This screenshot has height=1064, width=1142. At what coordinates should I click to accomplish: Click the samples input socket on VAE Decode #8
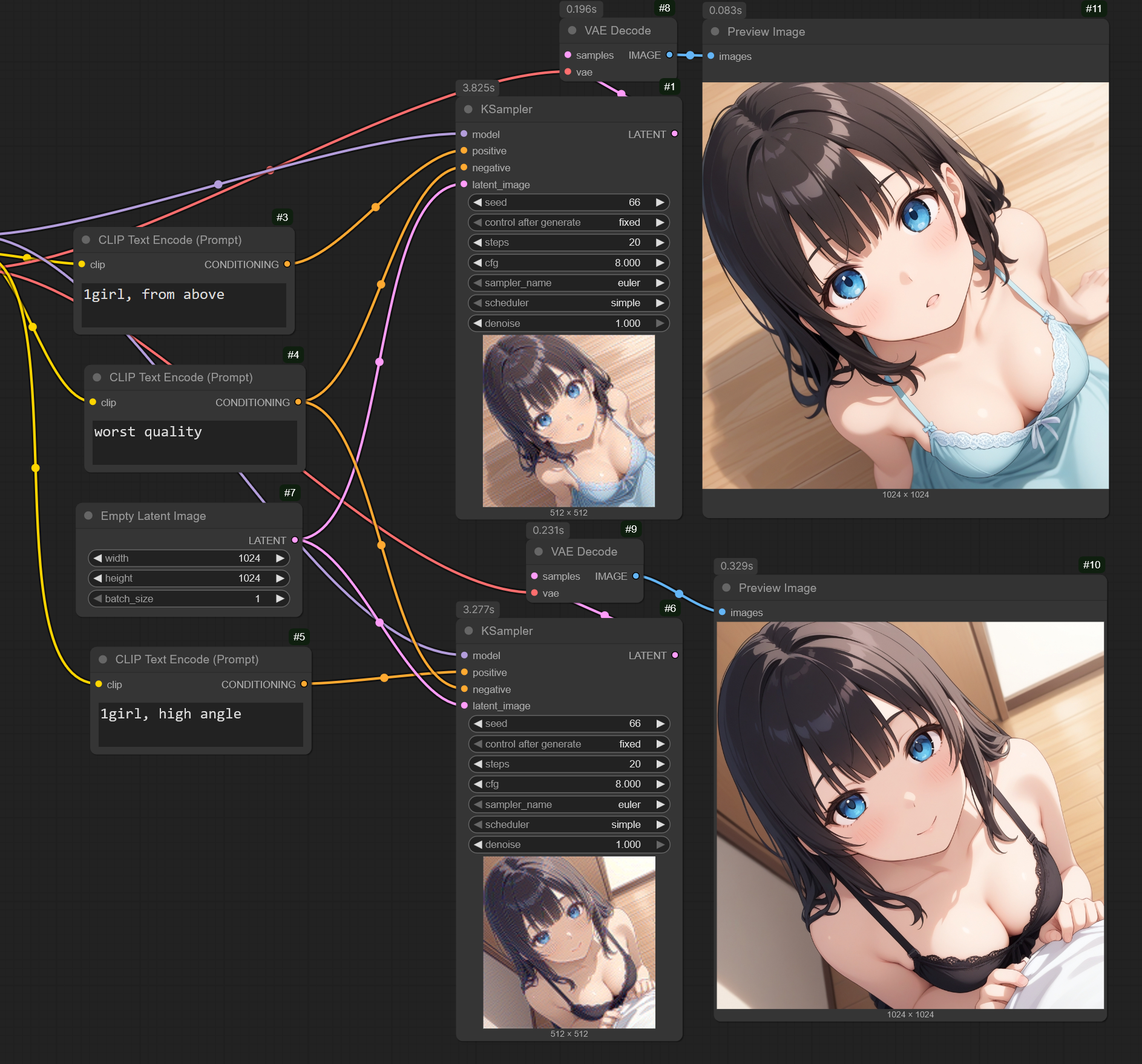point(568,55)
